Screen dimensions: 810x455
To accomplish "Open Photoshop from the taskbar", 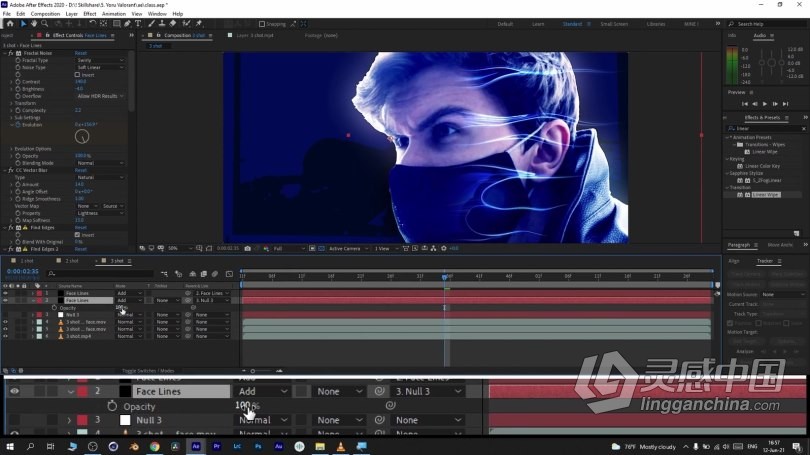I will [x=258, y=446].
